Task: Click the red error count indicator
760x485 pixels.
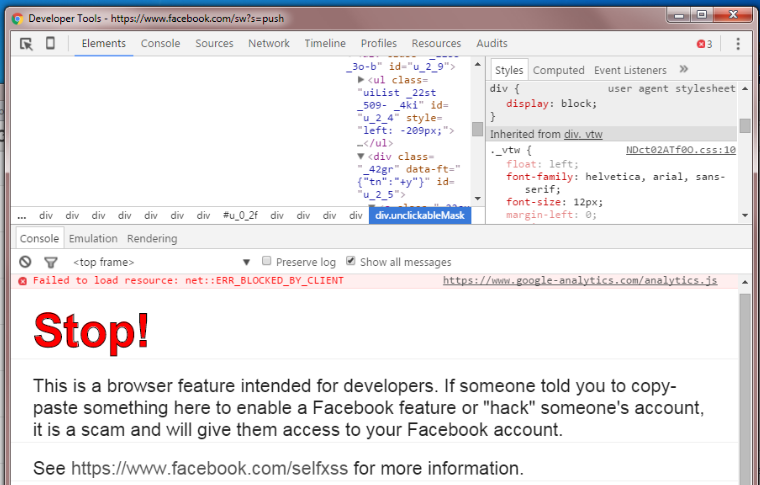Action: tap(704, 44)
